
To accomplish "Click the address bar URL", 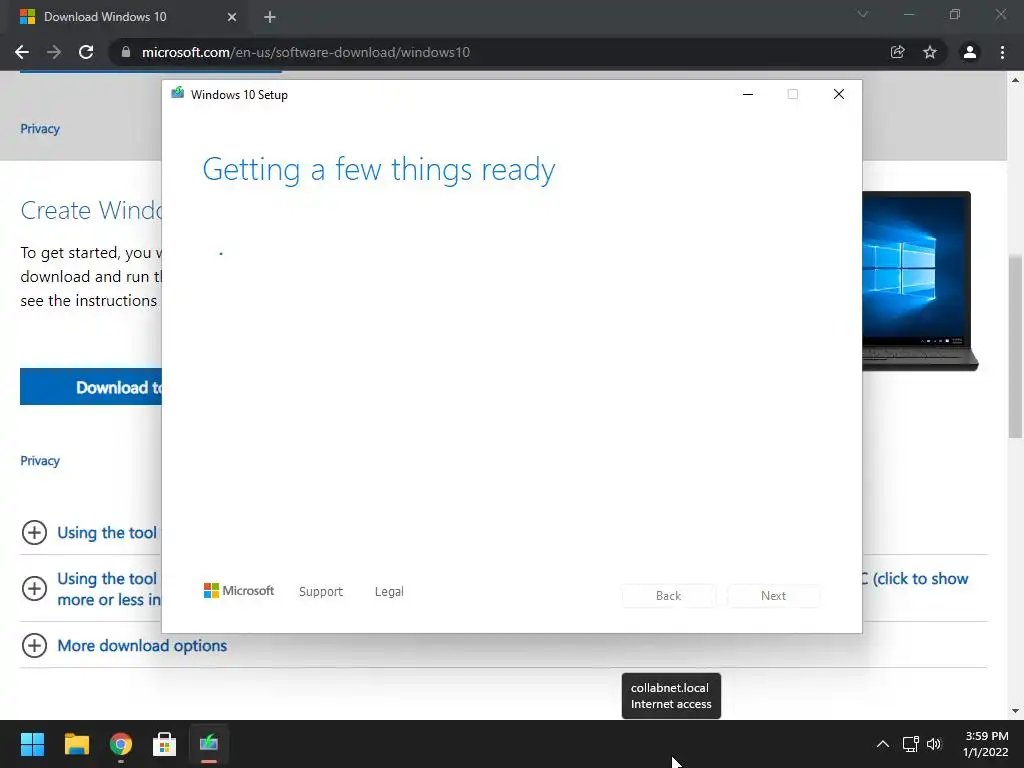I will [x=306, y=52].
